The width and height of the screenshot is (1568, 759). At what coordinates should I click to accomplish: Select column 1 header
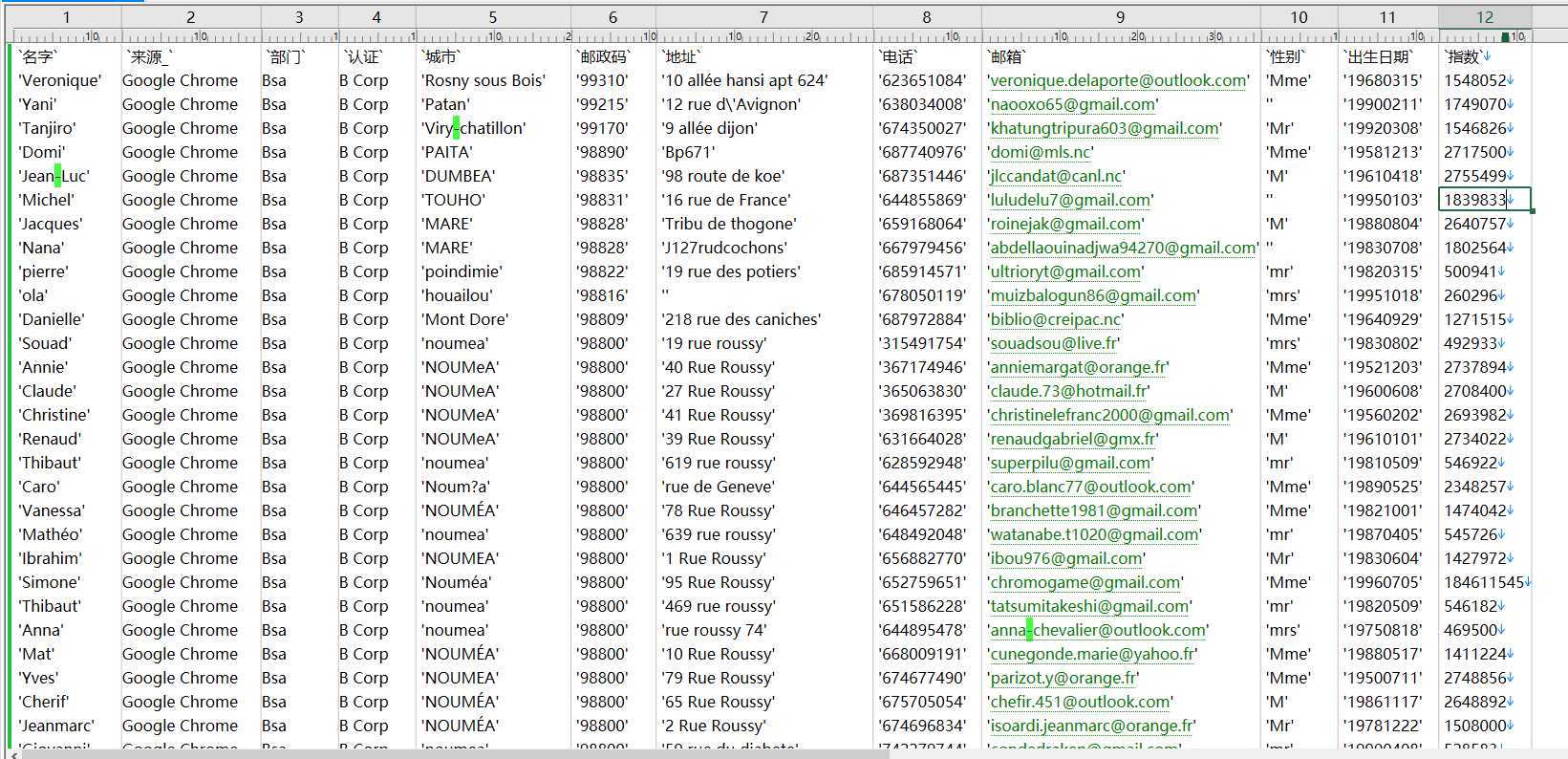[x=66, y=17]
